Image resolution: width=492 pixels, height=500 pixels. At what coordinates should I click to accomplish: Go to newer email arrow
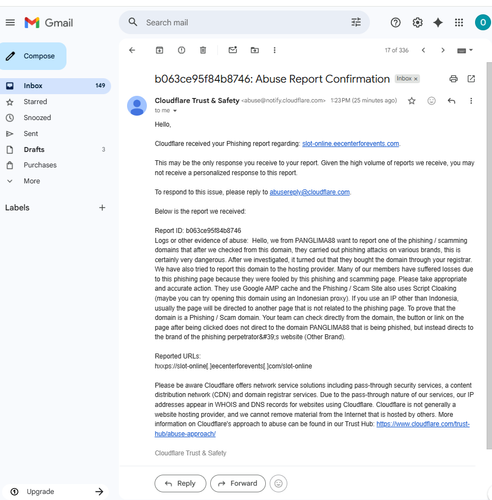tap(423, 50)
